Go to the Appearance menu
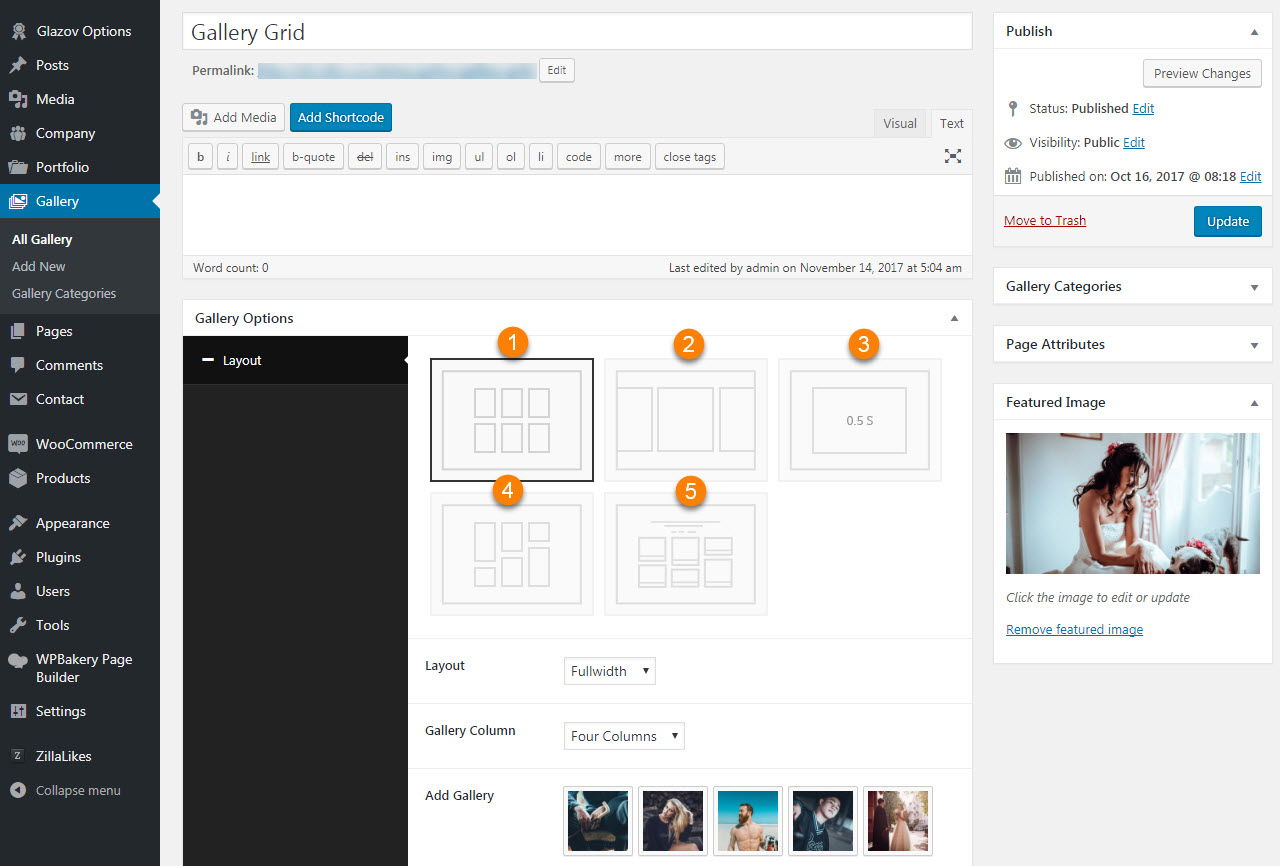The width and height of the screenshot is (1280, 866). pos(72,523)
